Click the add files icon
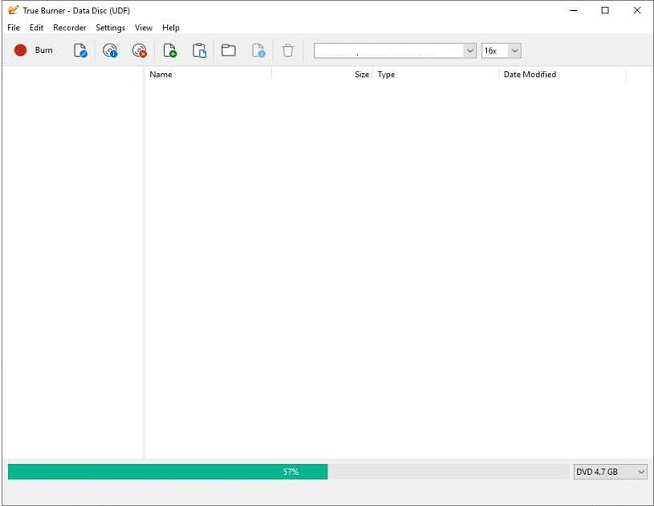 point(170,50)
